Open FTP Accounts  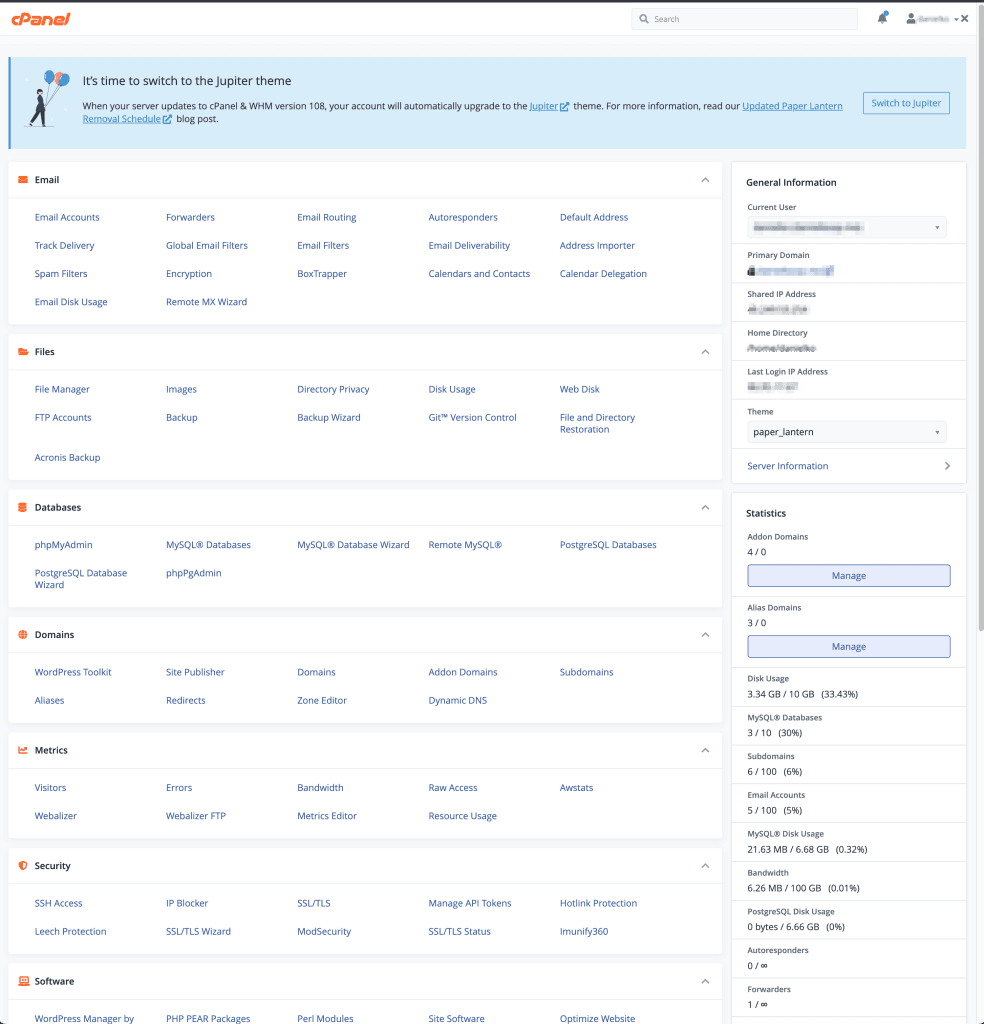pyautogui.click(x=63, y=417)
